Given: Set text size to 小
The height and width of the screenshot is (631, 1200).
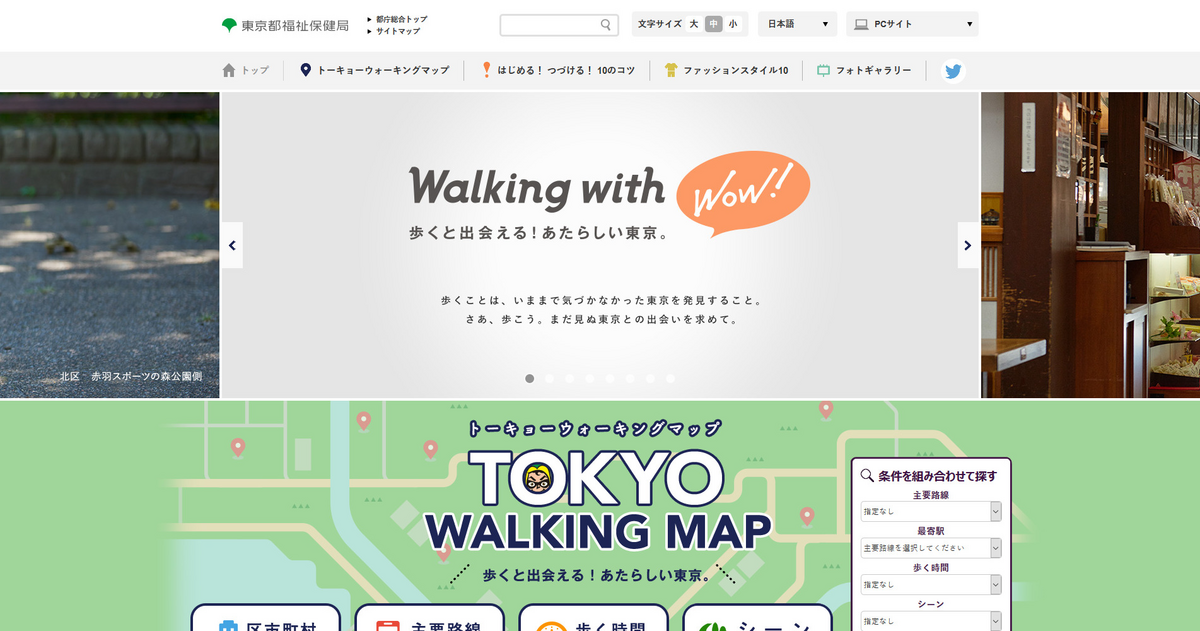Looking at the screenshot, I should pos(733,24).
